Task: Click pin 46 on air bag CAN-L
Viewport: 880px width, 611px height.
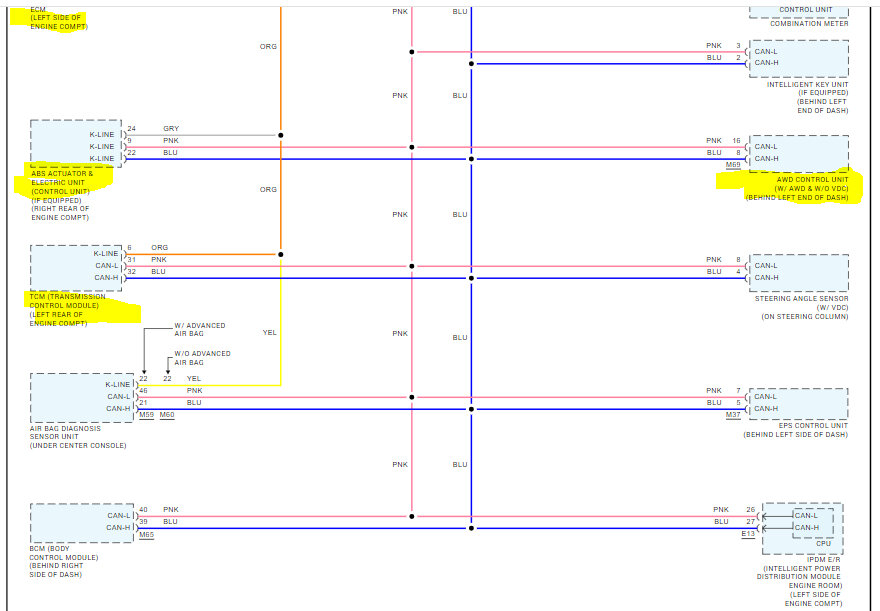Action: (143, 391)
